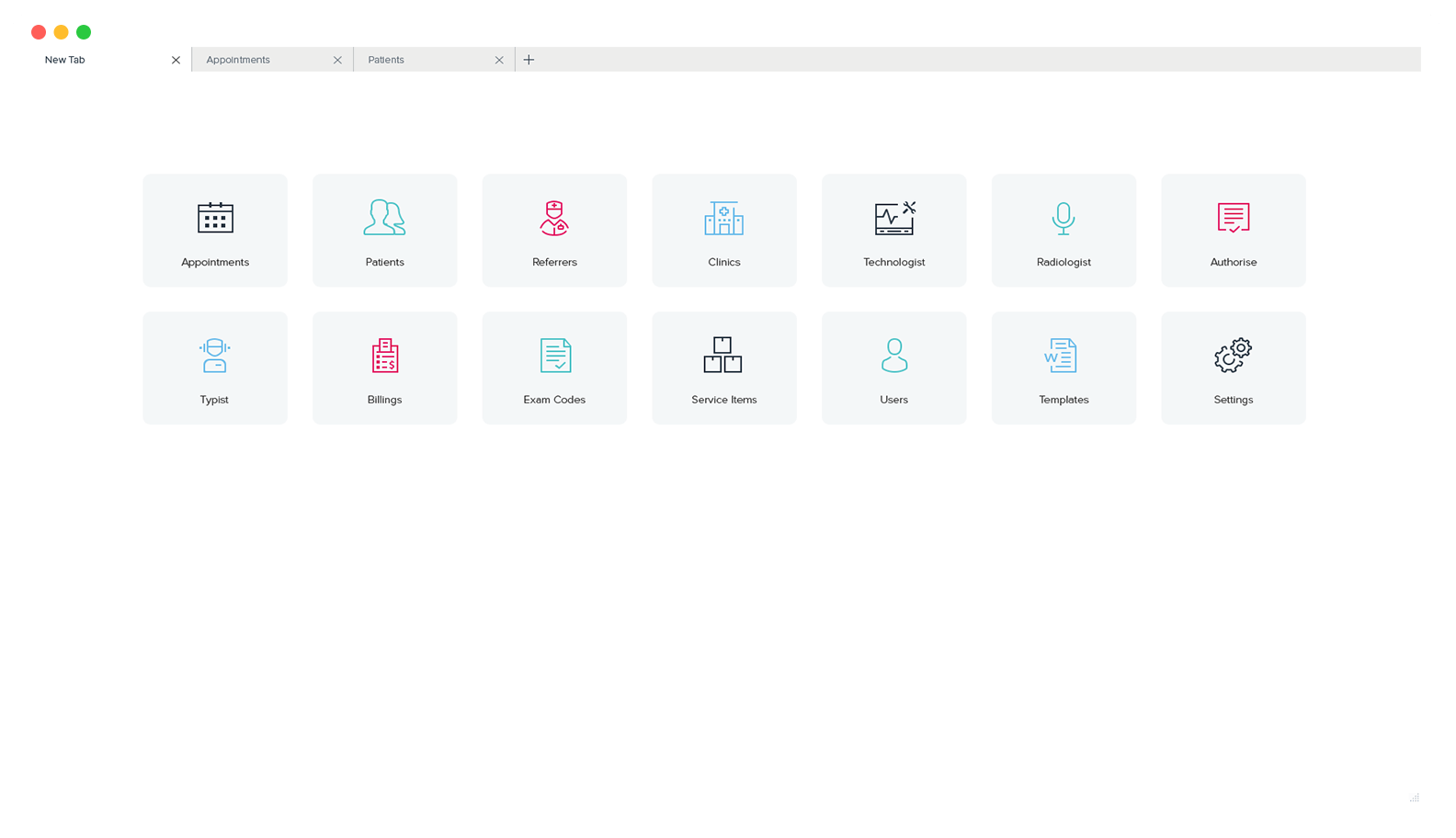Close the Patients tab
This screenshot has width=1456, height=838.
[499, 60]
